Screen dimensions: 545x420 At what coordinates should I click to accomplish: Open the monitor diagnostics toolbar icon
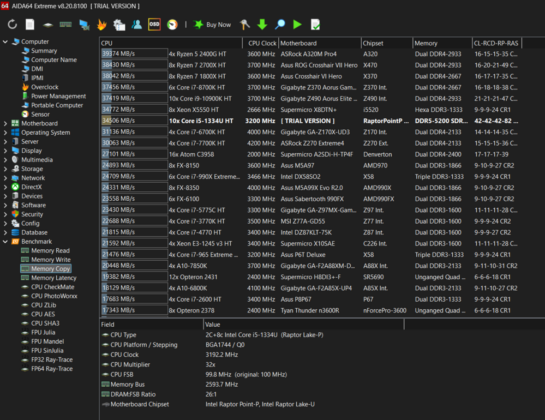84,25
